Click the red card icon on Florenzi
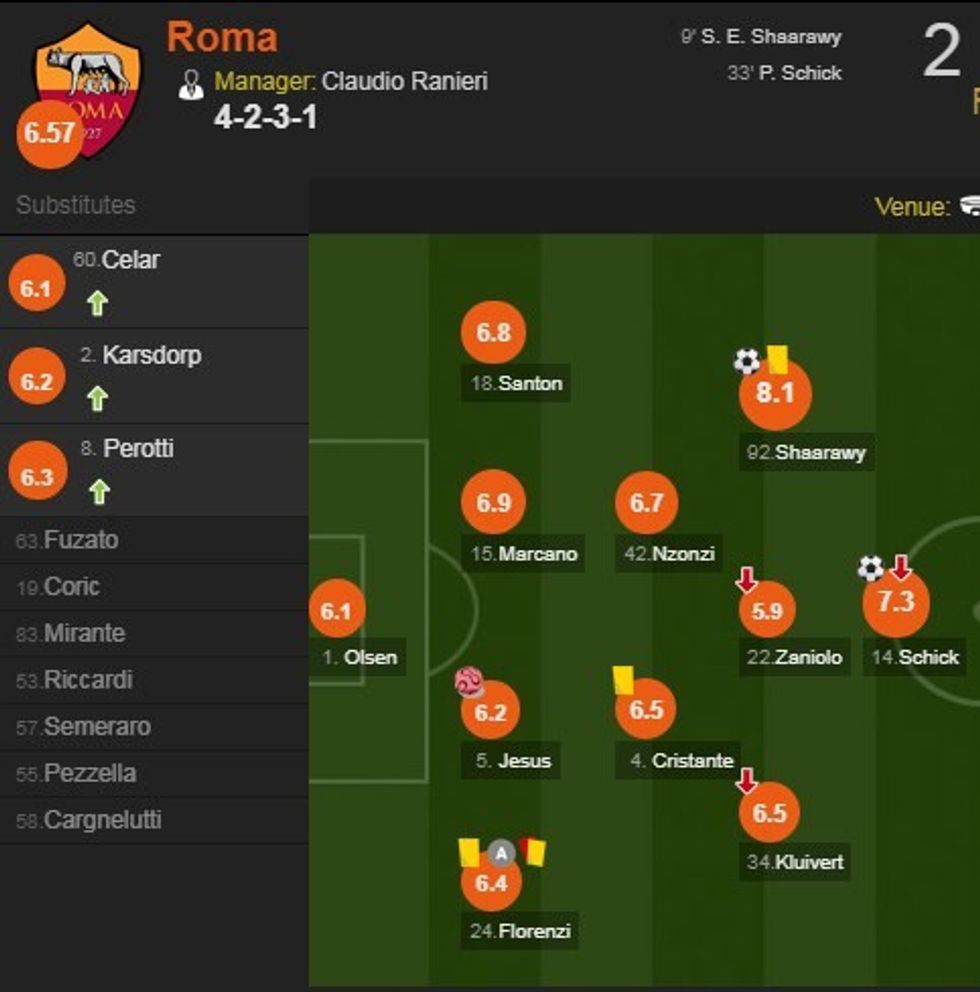Screen dimensions: 980x992 pyautogui.click(x=534, y=852)
